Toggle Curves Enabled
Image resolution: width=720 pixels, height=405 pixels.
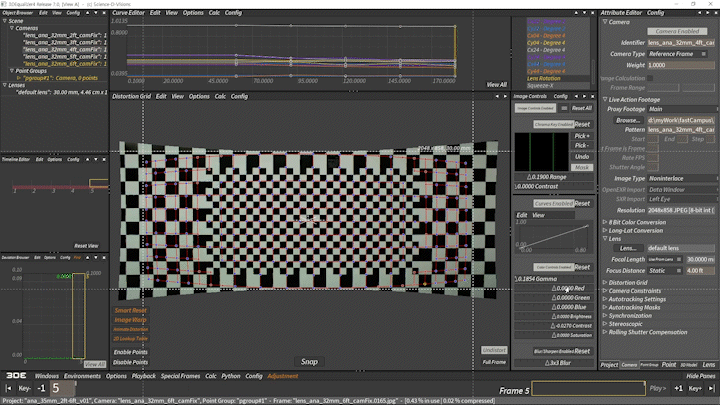tap(553, 203)
